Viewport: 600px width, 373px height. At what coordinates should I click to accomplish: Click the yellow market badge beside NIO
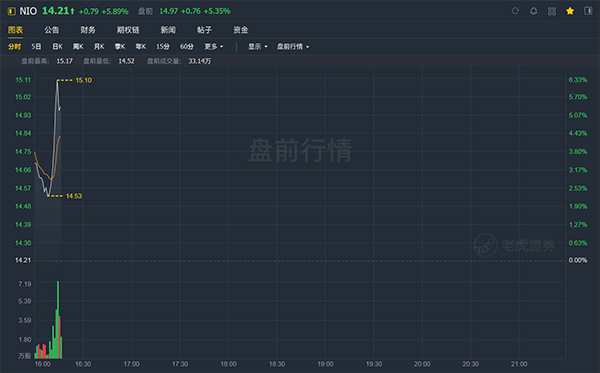[x=12, y=11]
